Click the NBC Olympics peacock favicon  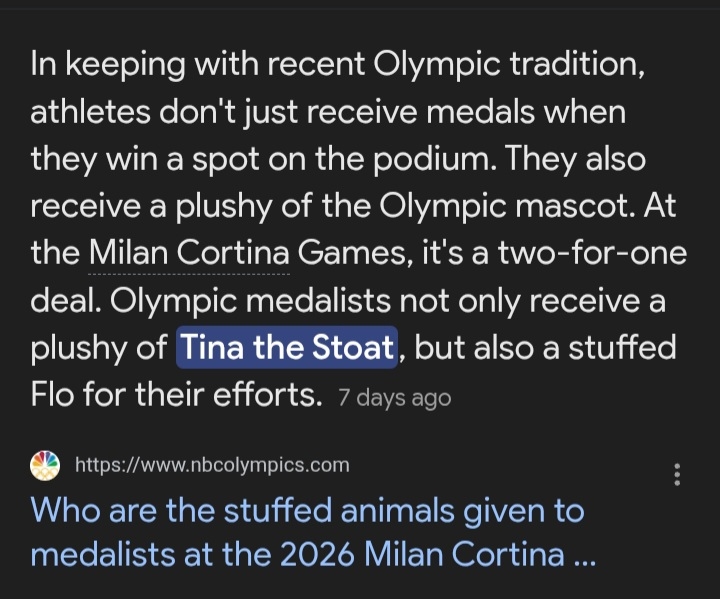44,465
